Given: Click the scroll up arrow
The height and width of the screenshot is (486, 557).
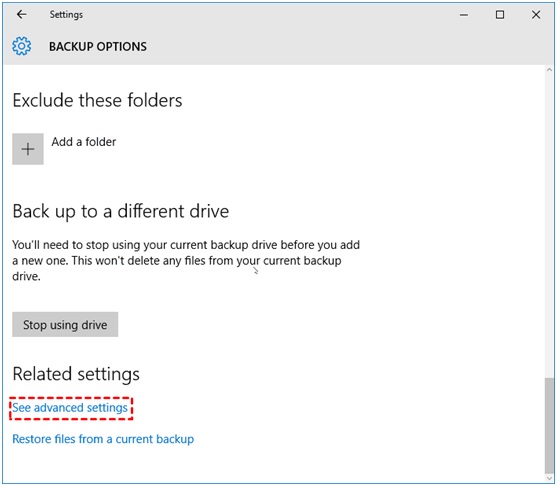Looking at the screenshot, I should tap(549, 70).
